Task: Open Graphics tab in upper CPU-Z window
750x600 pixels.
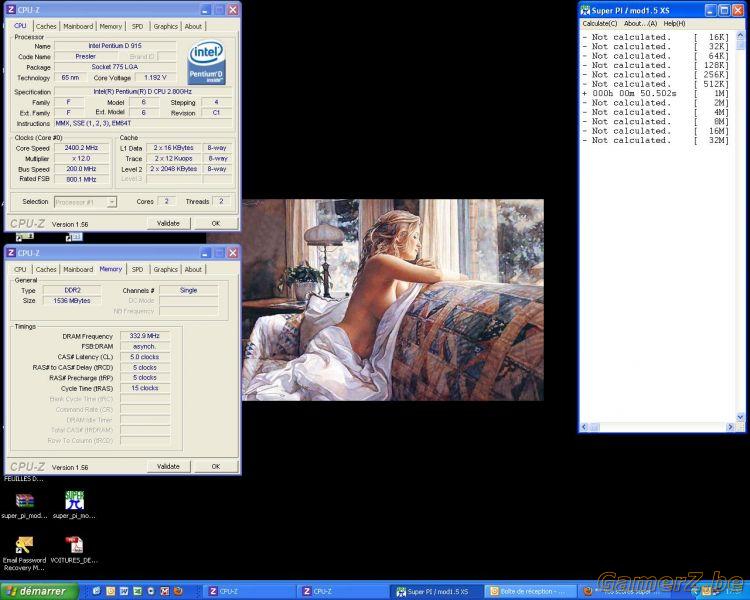Action: [x=165, y=26]
